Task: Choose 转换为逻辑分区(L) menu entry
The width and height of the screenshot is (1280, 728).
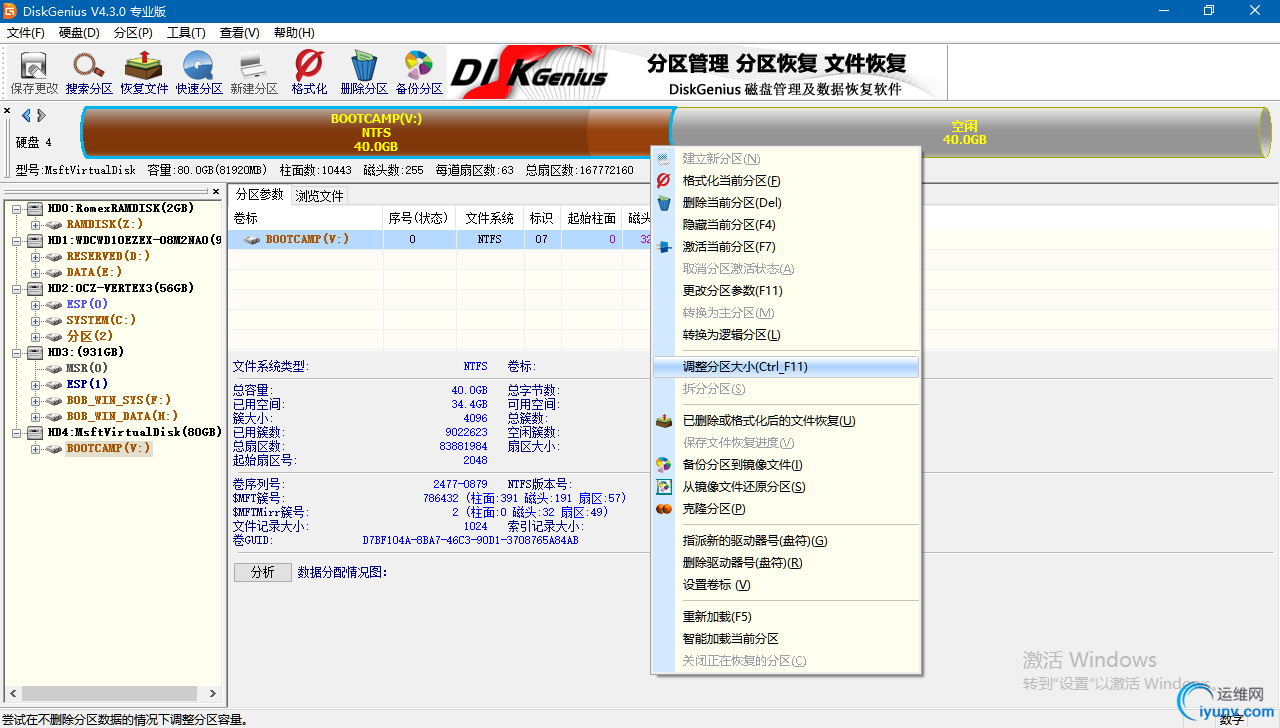Action: click(785, 335)
